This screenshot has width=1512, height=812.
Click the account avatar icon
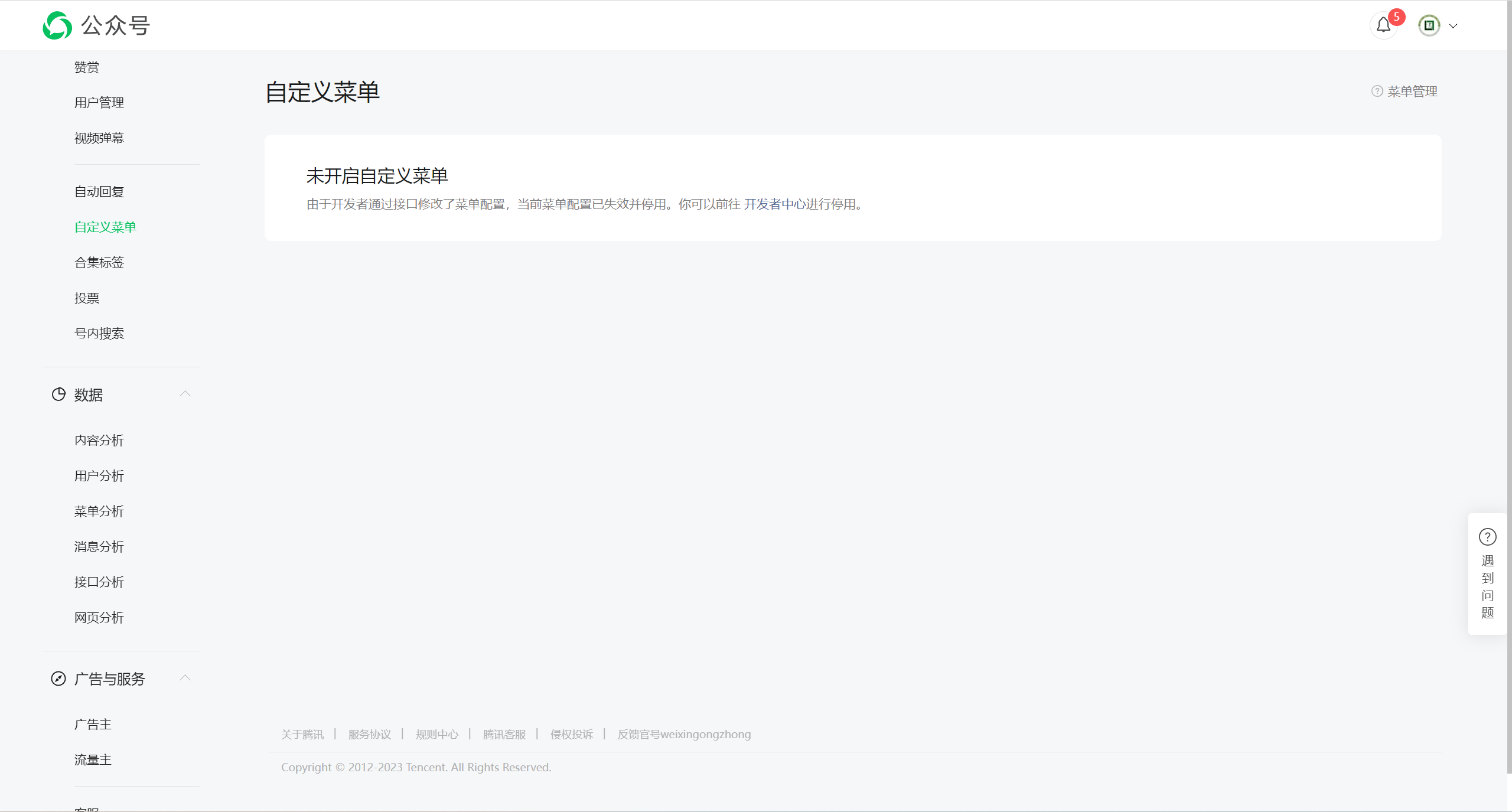point(1429,25)
